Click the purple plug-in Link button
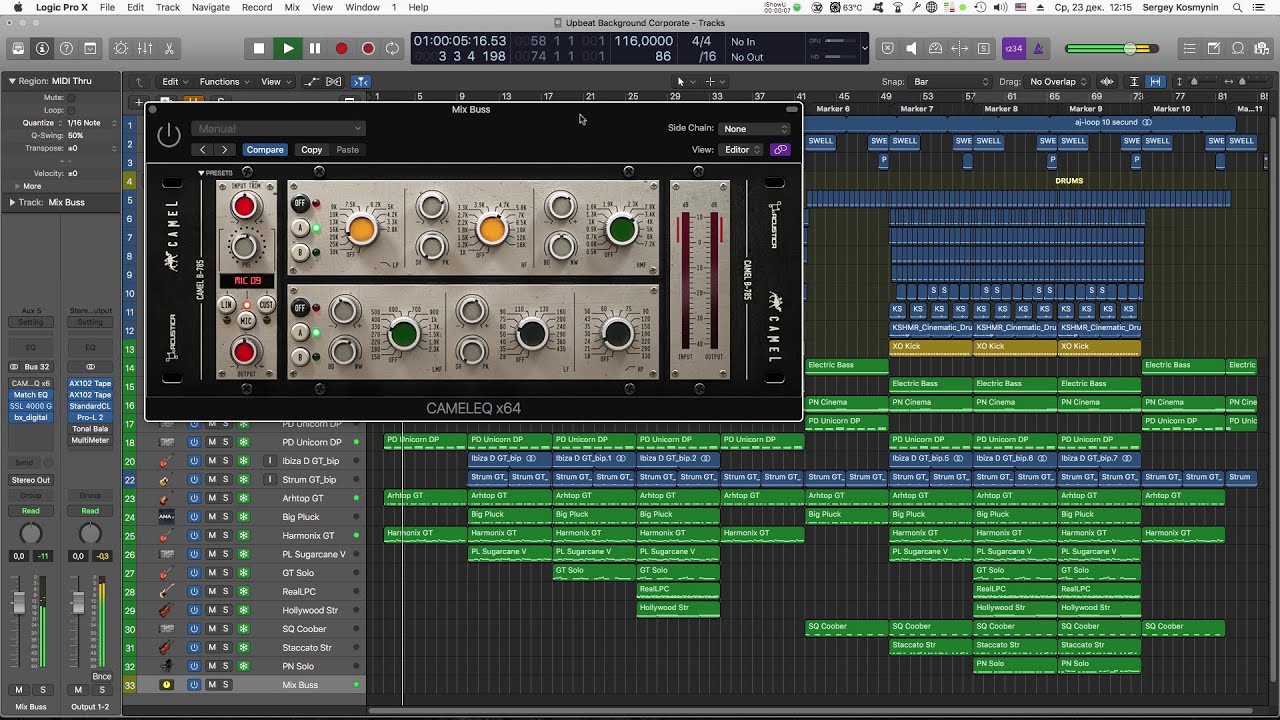This screenshot has width=1280, height=720. [x=780, y=150]
